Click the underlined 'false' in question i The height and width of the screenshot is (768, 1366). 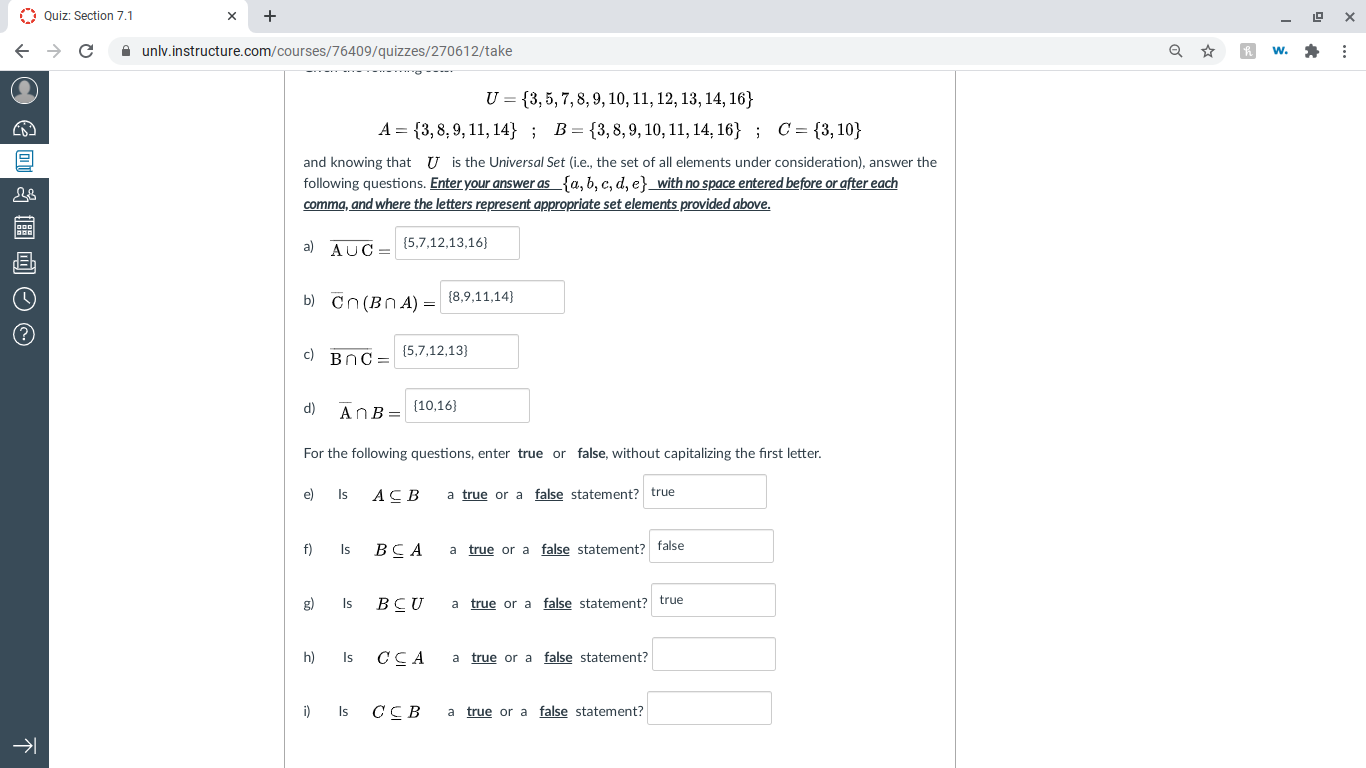553,711
